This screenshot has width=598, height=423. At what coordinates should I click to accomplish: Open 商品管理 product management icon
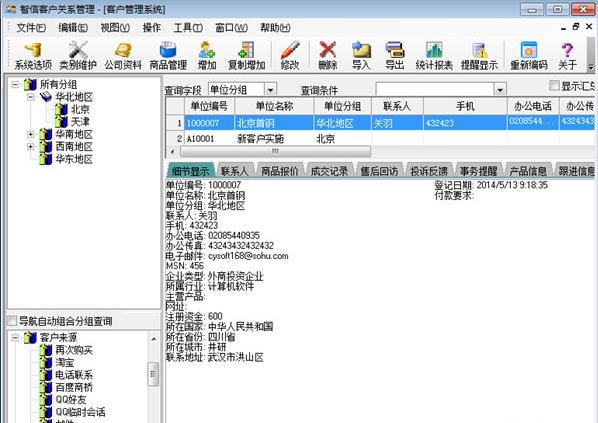(168, 56)
